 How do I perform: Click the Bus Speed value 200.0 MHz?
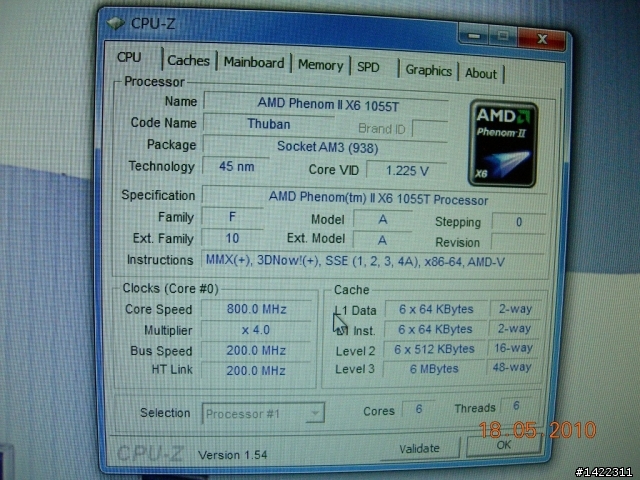pos(256,350)
